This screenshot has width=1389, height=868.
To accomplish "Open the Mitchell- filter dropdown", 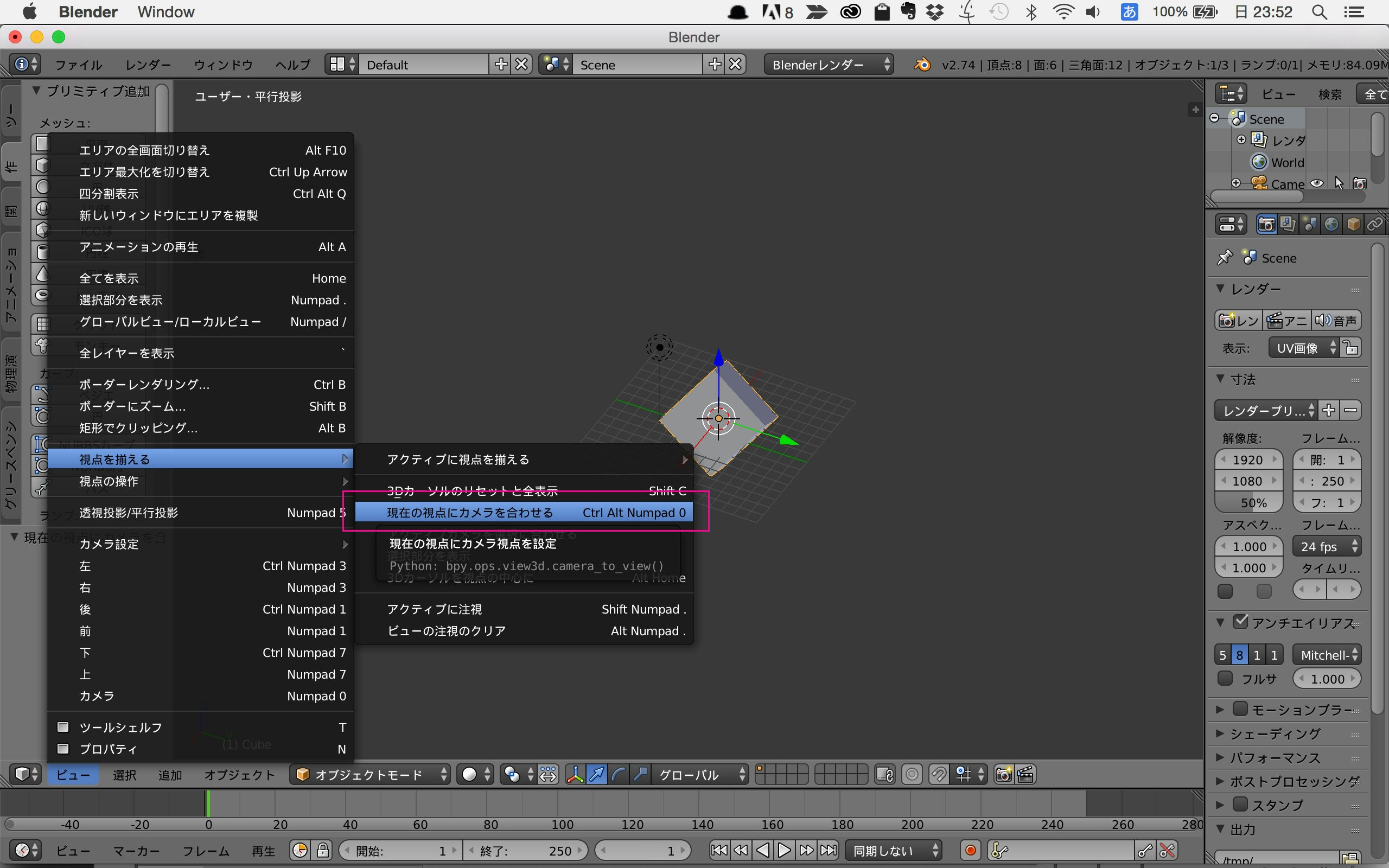I will (1327, 654).
